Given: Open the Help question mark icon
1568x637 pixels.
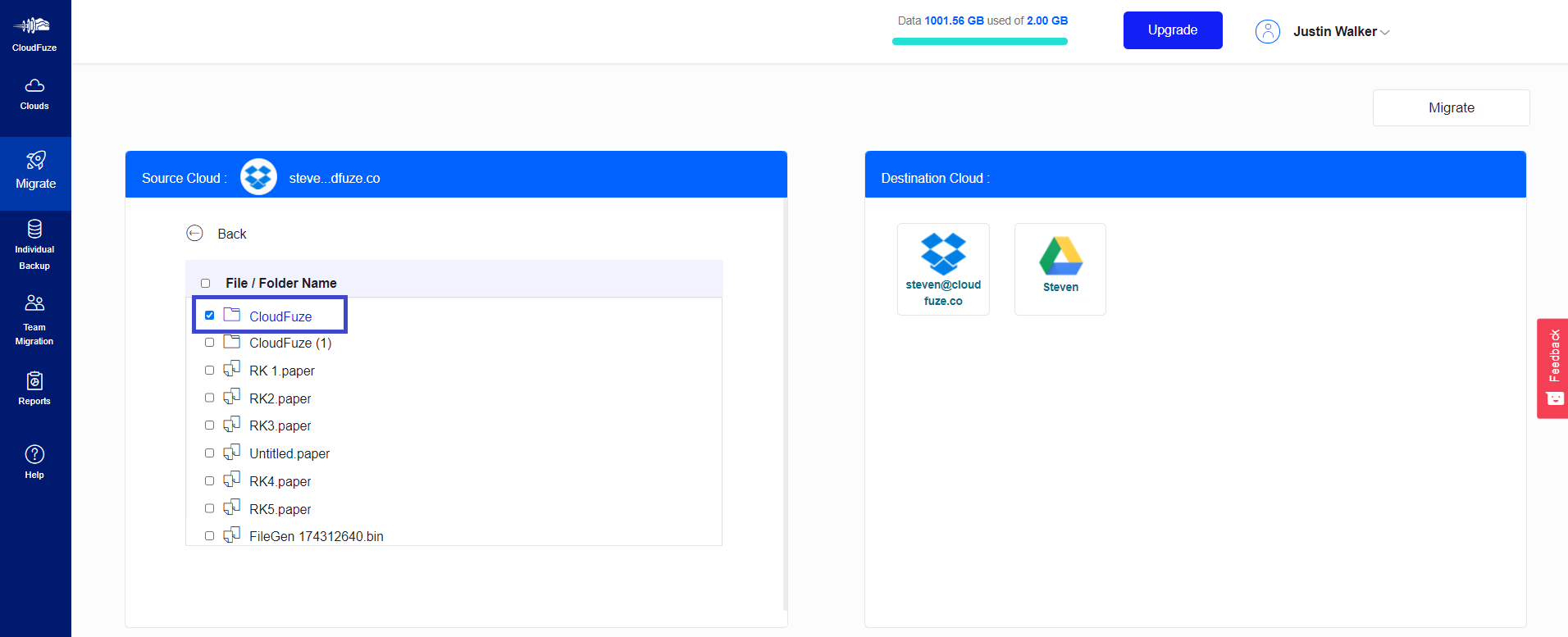Looking at the screenshot, I should coord(34,454).
